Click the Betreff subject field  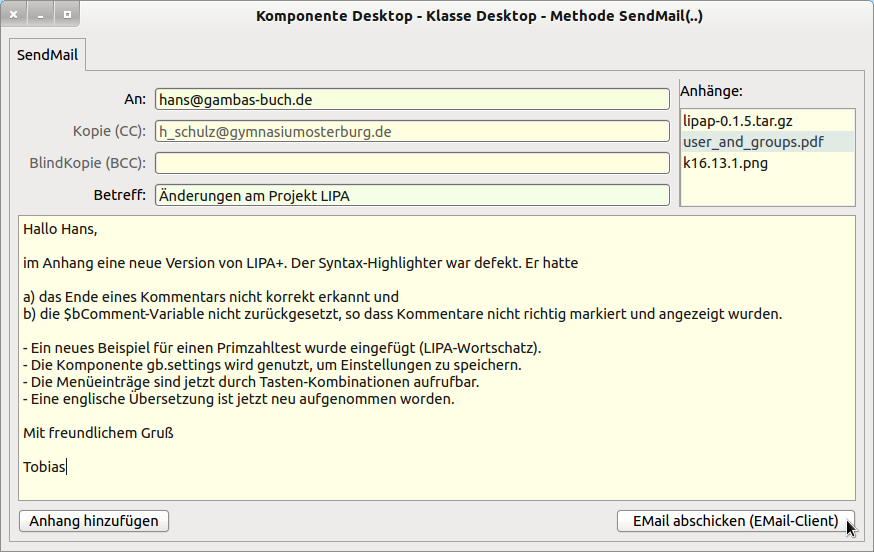click(412, 195)
